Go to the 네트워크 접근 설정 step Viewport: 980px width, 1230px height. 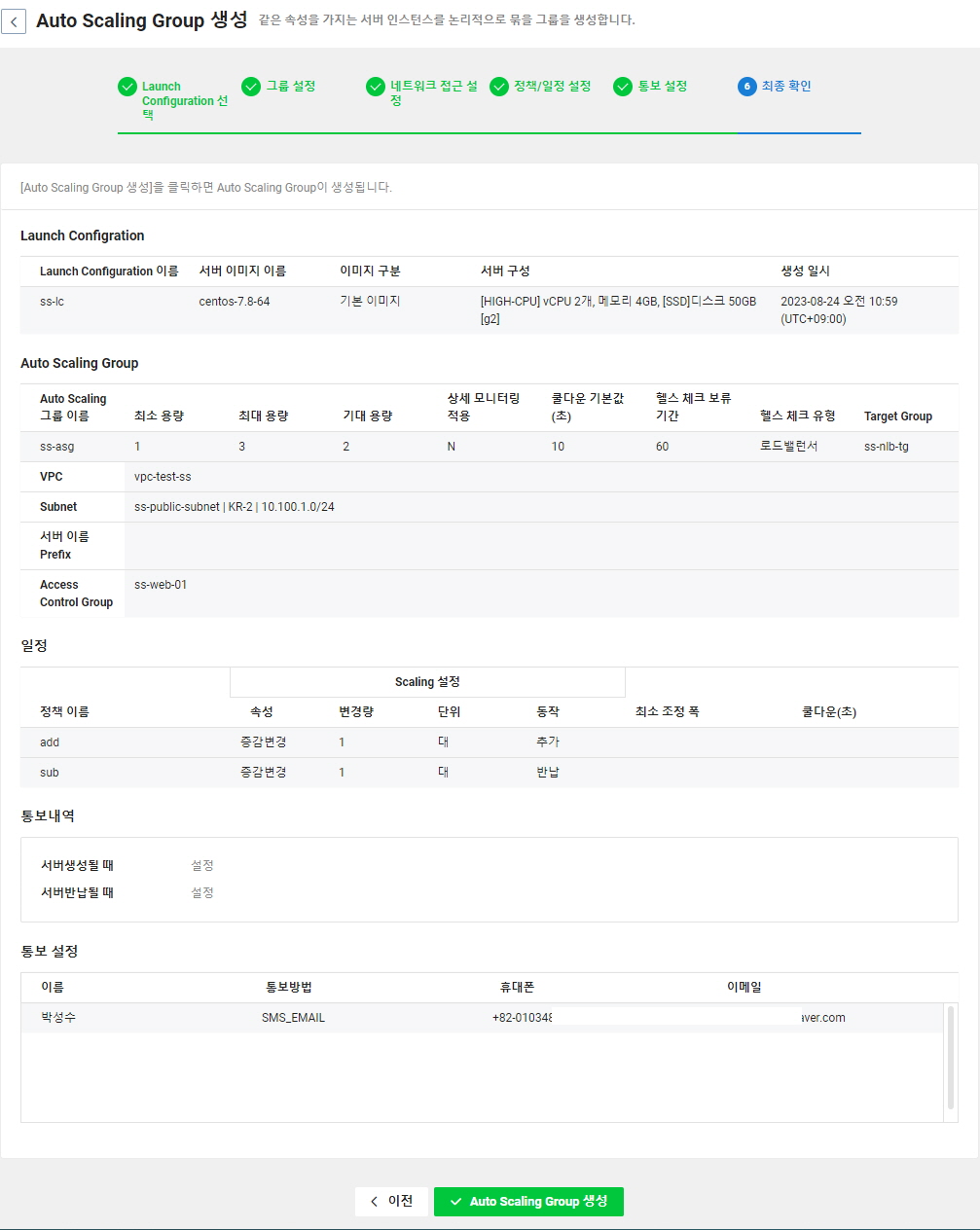pos(434,92)
